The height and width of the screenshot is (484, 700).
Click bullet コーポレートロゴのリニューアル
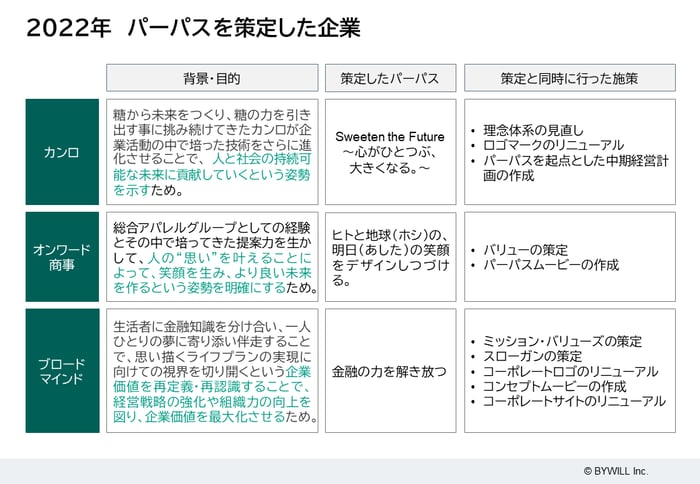coord(570,371)
